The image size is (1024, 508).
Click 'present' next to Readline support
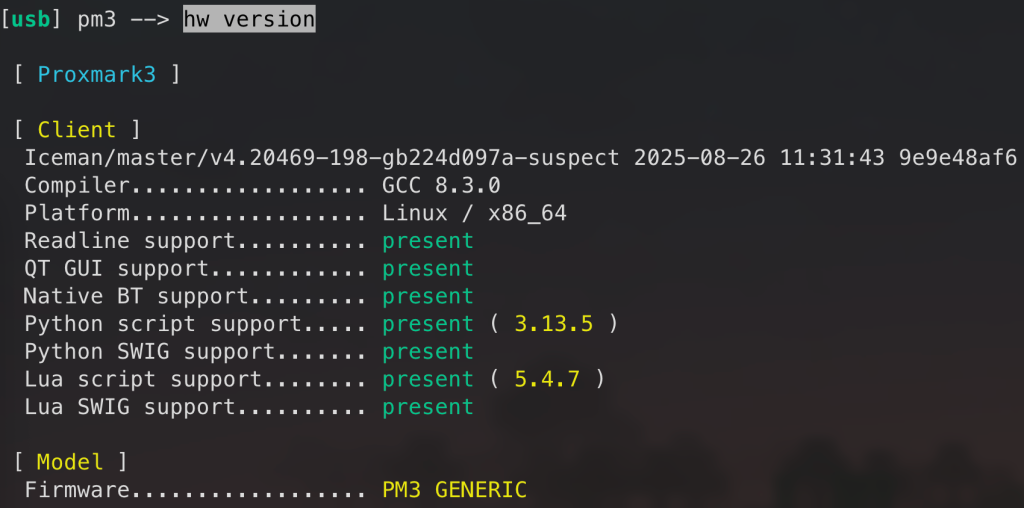point(428,241)
